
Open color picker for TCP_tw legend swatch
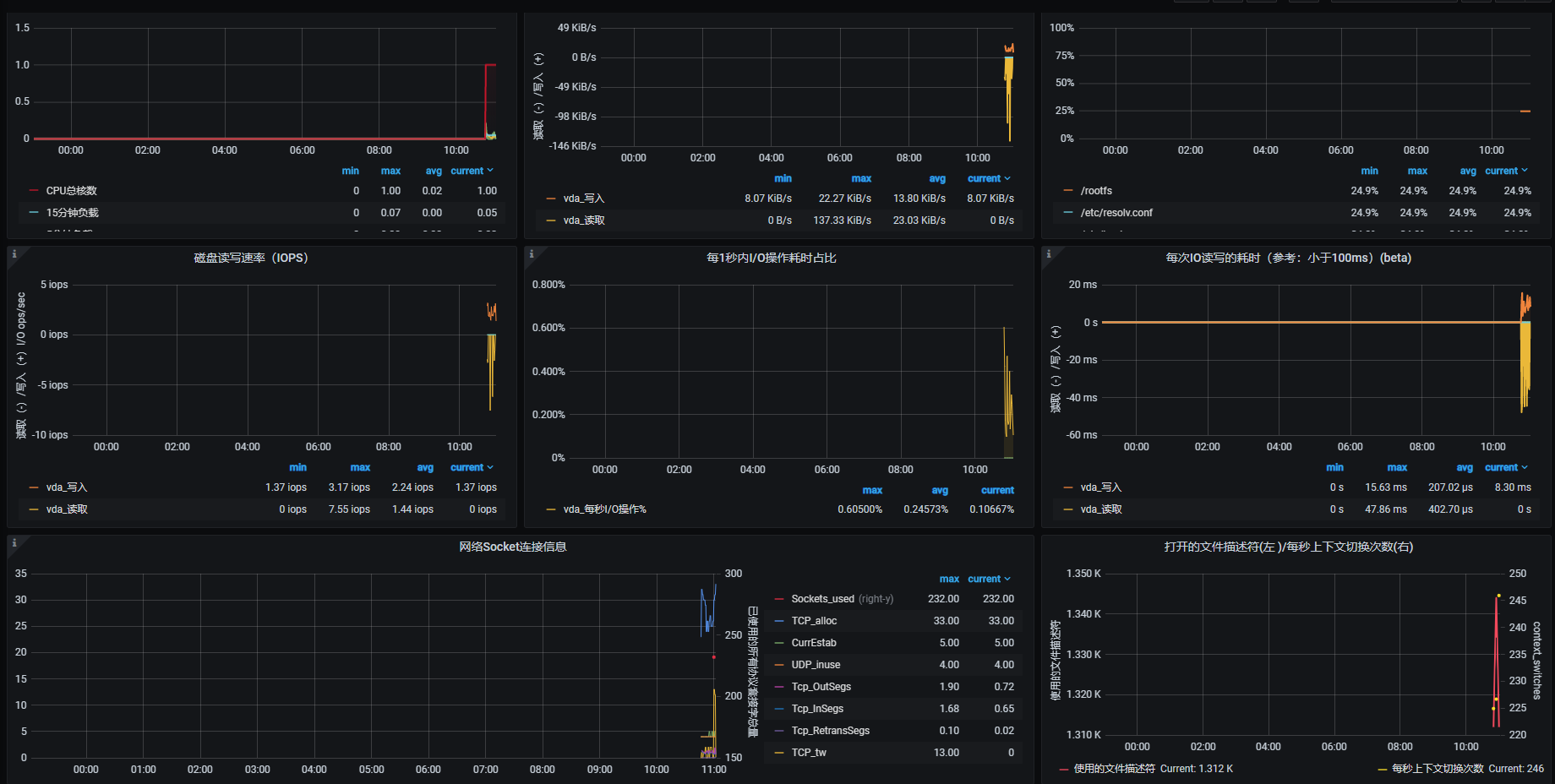pos(779,753)
